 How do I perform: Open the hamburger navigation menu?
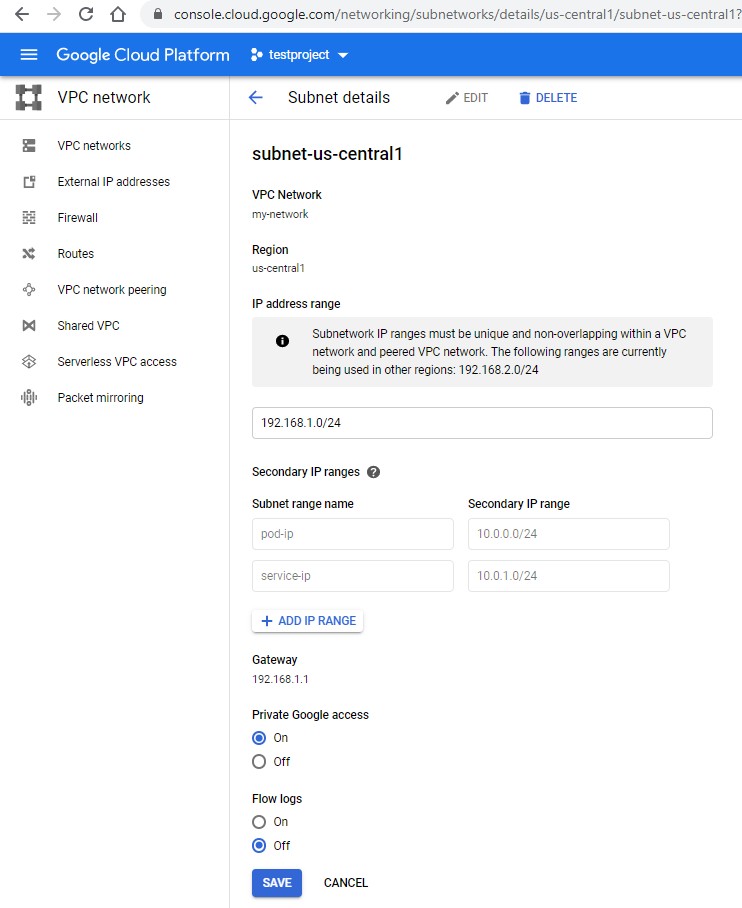(x=29, y=54)
